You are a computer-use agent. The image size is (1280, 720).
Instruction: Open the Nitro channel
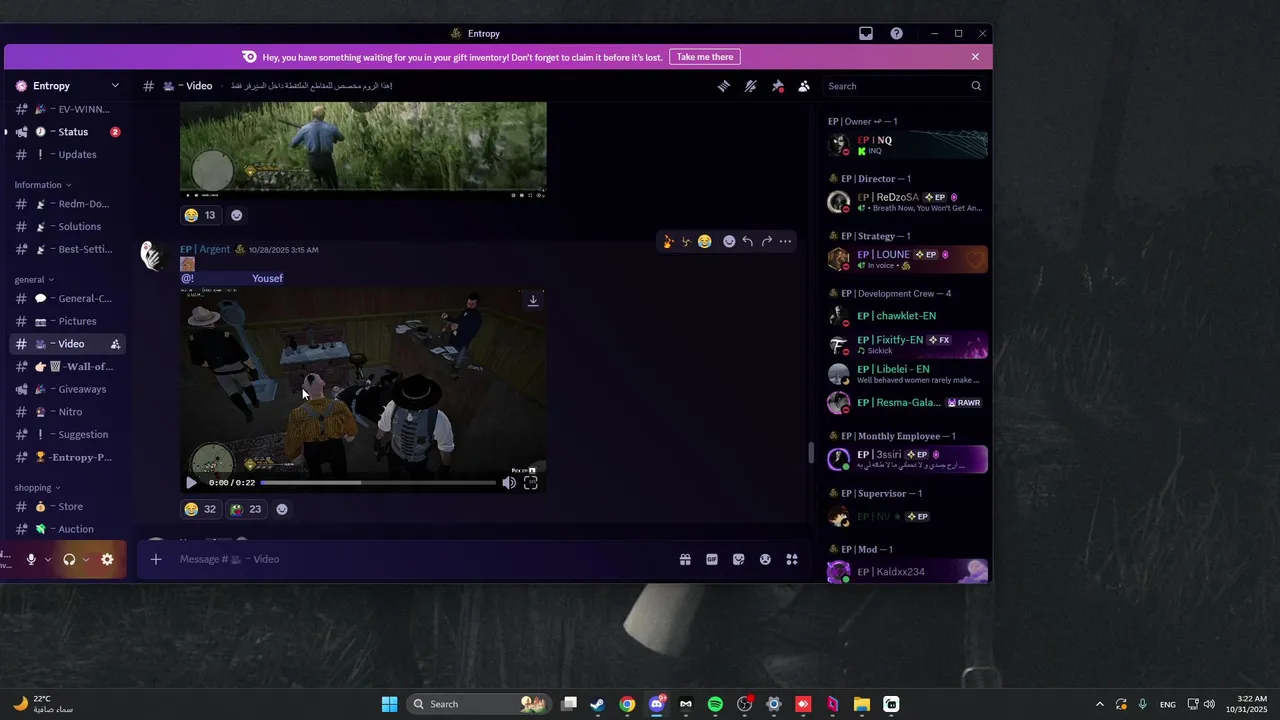pos(68,412)
